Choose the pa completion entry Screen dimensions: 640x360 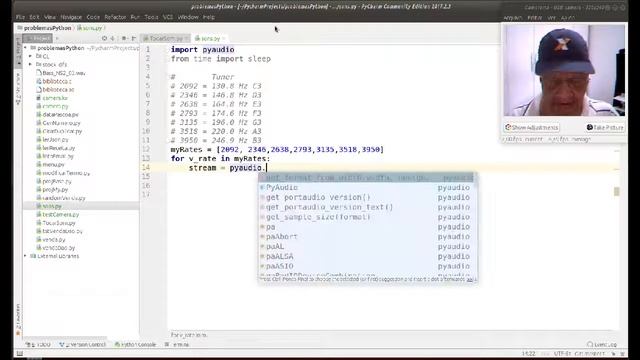[x=367, y=227]
